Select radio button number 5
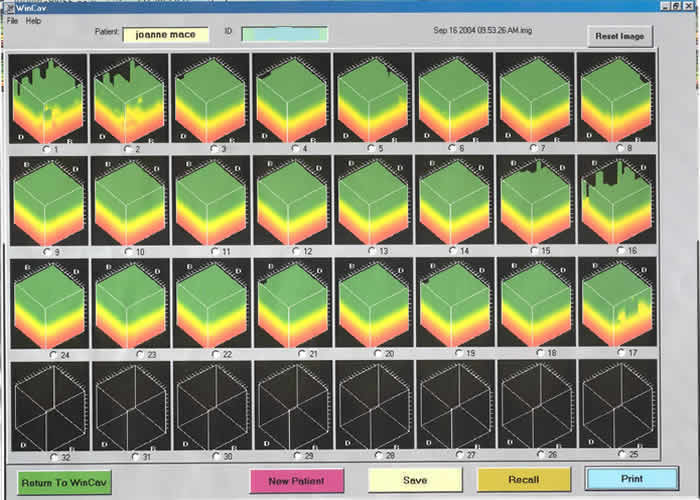This screenshot has height=500, width=700. tap(371, 148)
